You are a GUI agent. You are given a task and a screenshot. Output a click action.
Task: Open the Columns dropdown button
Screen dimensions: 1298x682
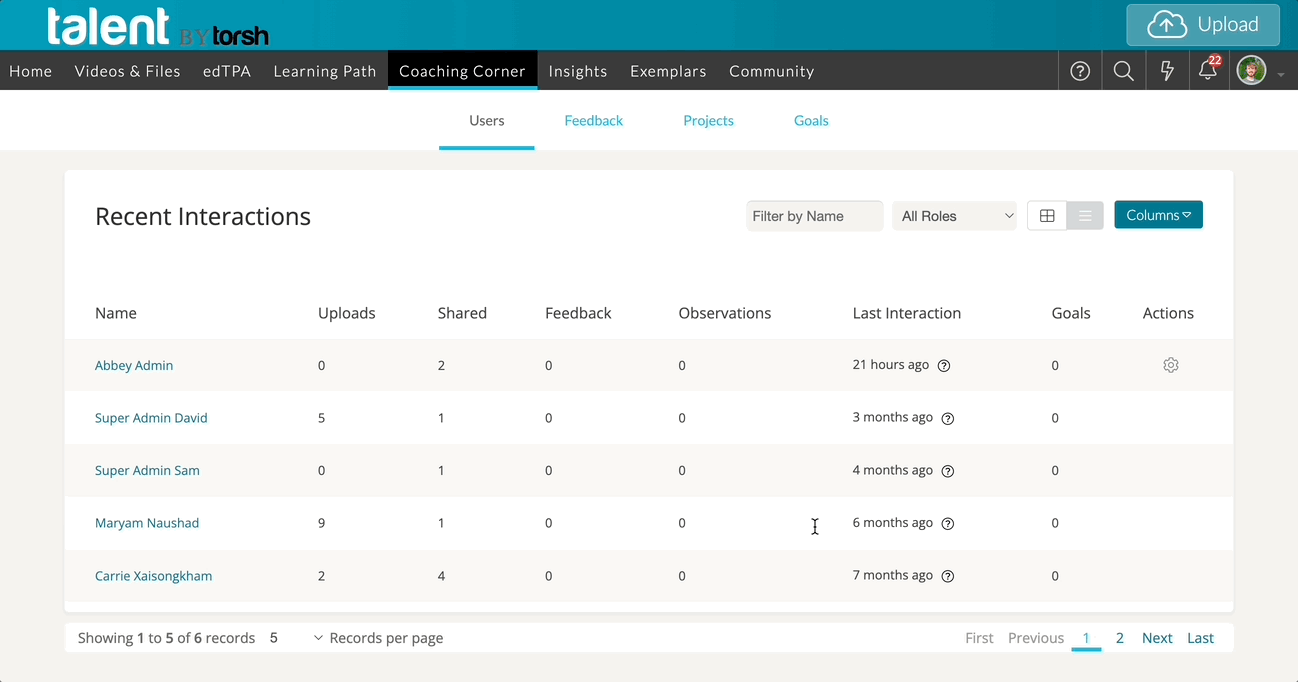1158,215
